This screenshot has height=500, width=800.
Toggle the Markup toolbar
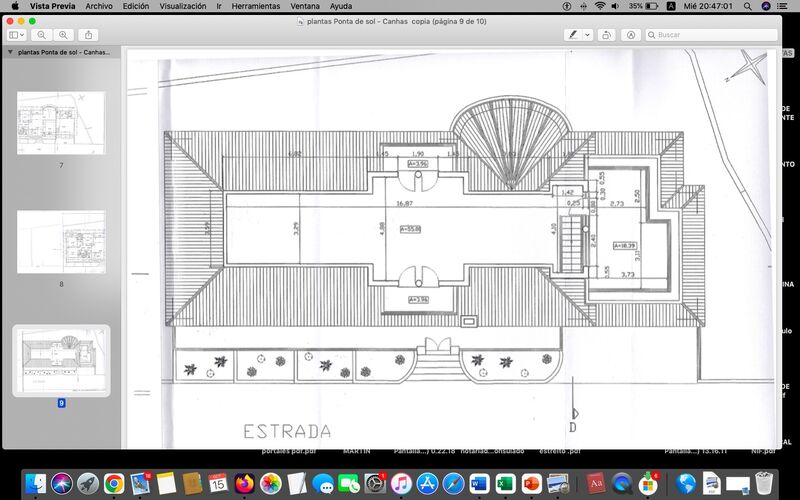pyautogui.click(x=631, y=35)
